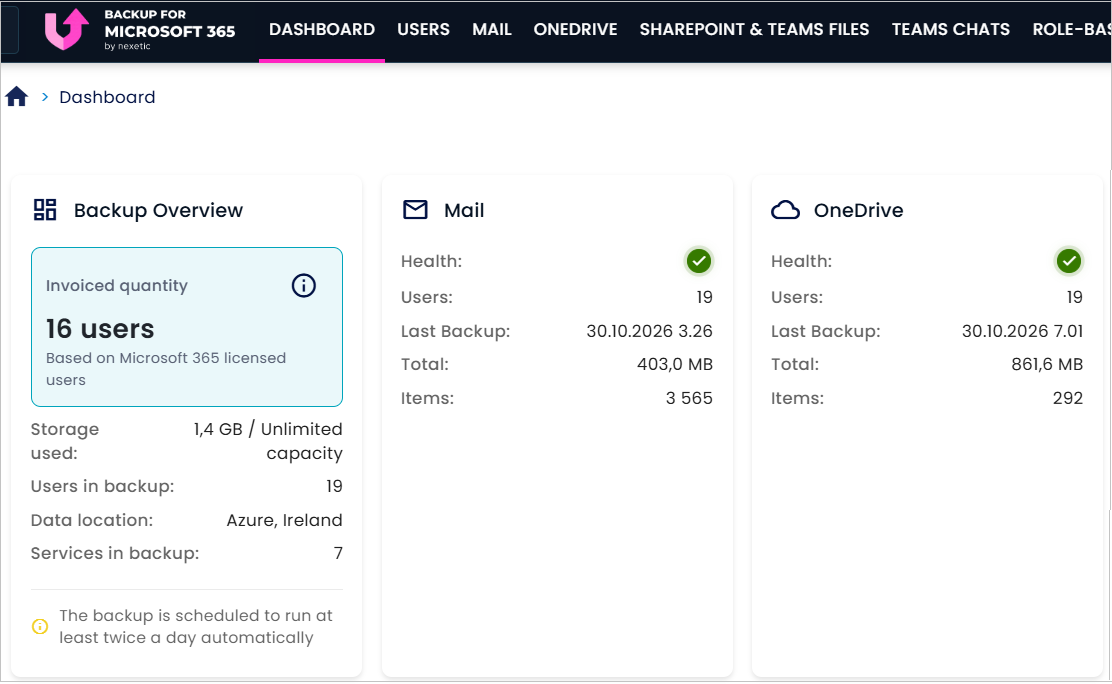
Task: Click the backup schedule notice text
Action: pyautogui.click(x=196, y=627)
